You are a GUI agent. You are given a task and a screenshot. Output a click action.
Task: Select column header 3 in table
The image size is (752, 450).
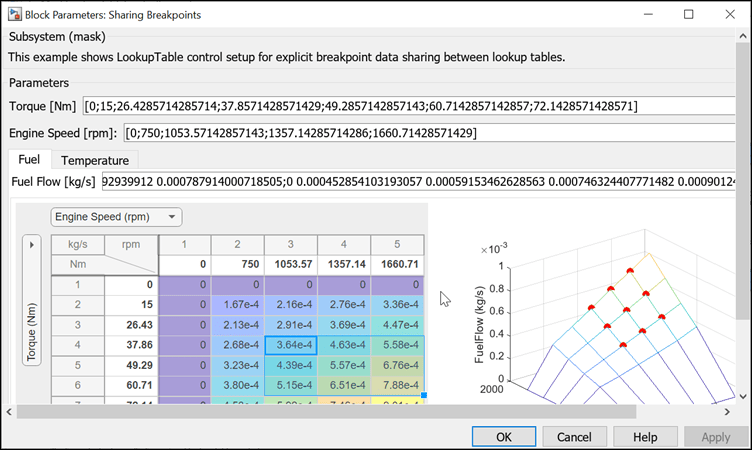point(291,245)
